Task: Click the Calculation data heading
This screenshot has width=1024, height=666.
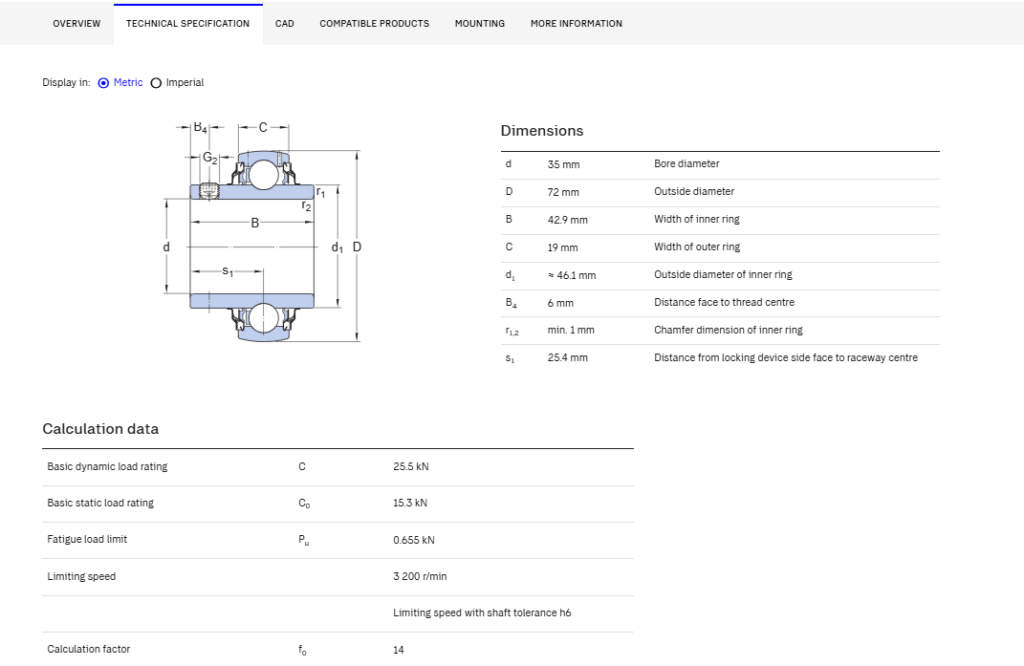Action: [x=101, y=429]
